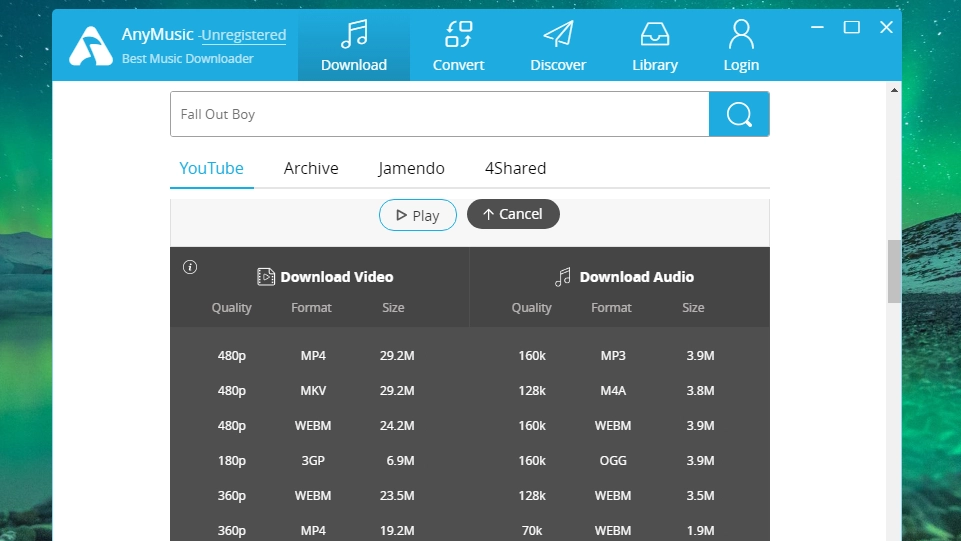Select 160k OGG 3.9M audio
This screenshot has height=541, width=961.
click(x=617, y=460)
